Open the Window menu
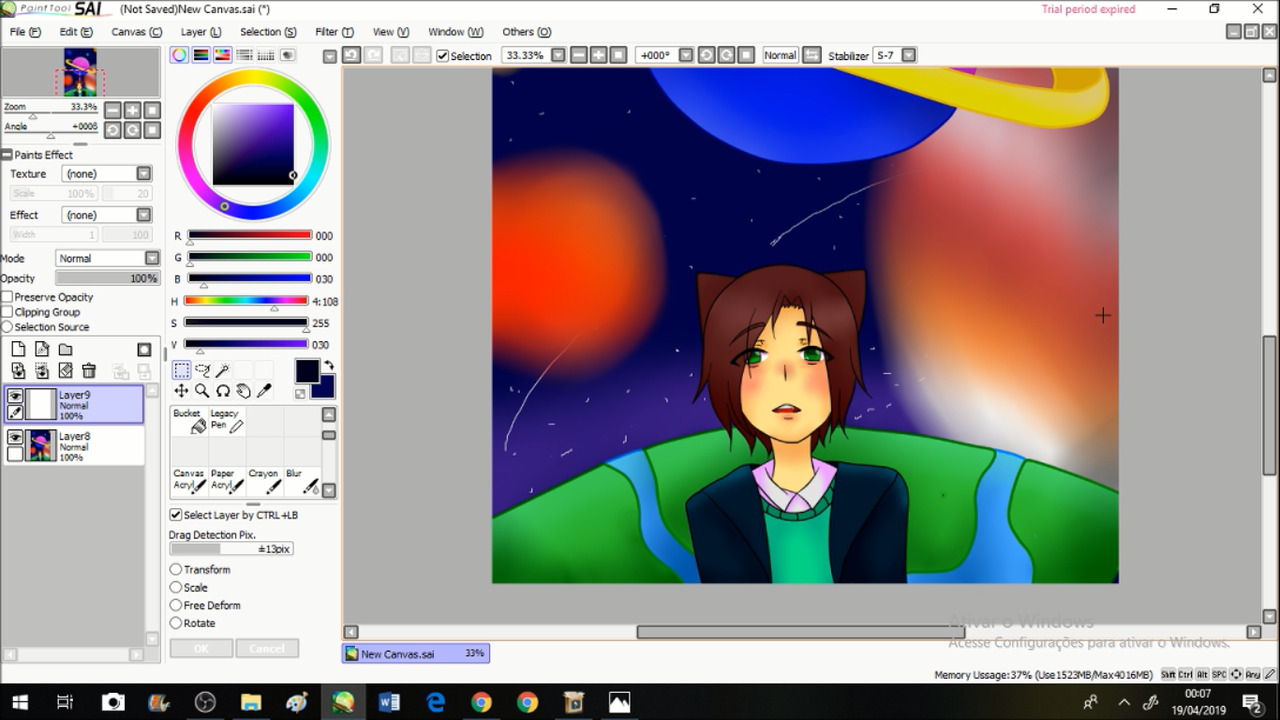 (456, 32)
